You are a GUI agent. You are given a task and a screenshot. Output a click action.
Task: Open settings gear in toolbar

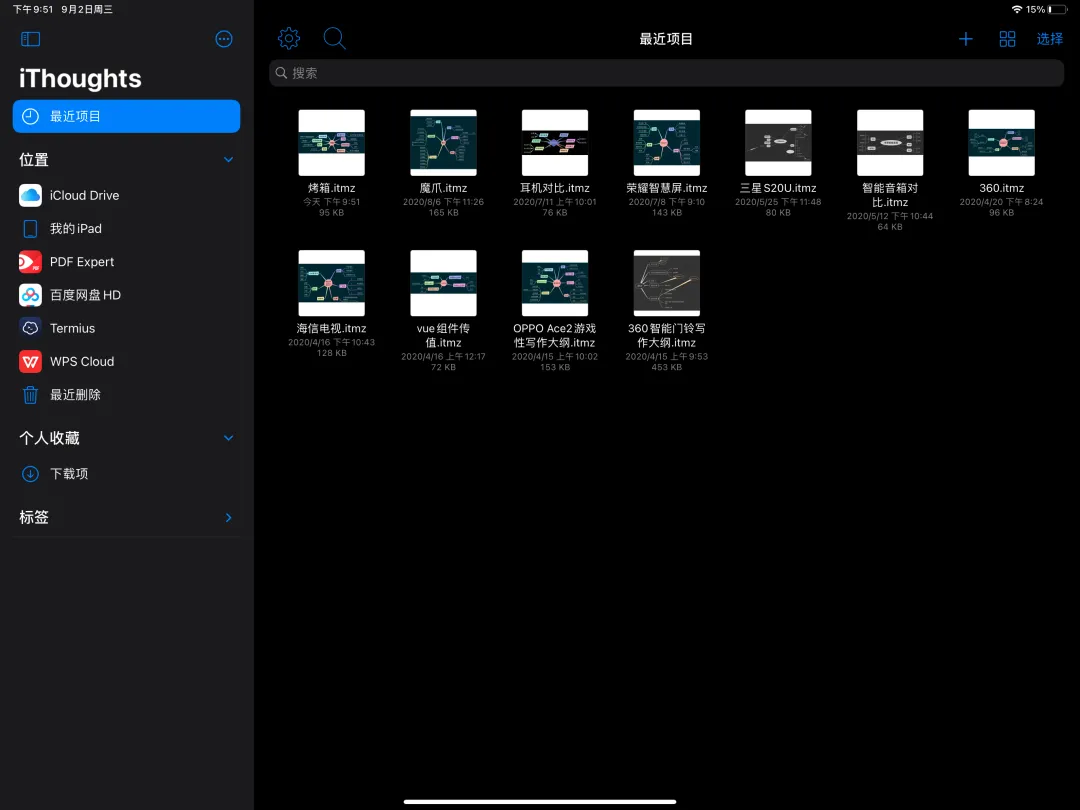pos(289,39)
